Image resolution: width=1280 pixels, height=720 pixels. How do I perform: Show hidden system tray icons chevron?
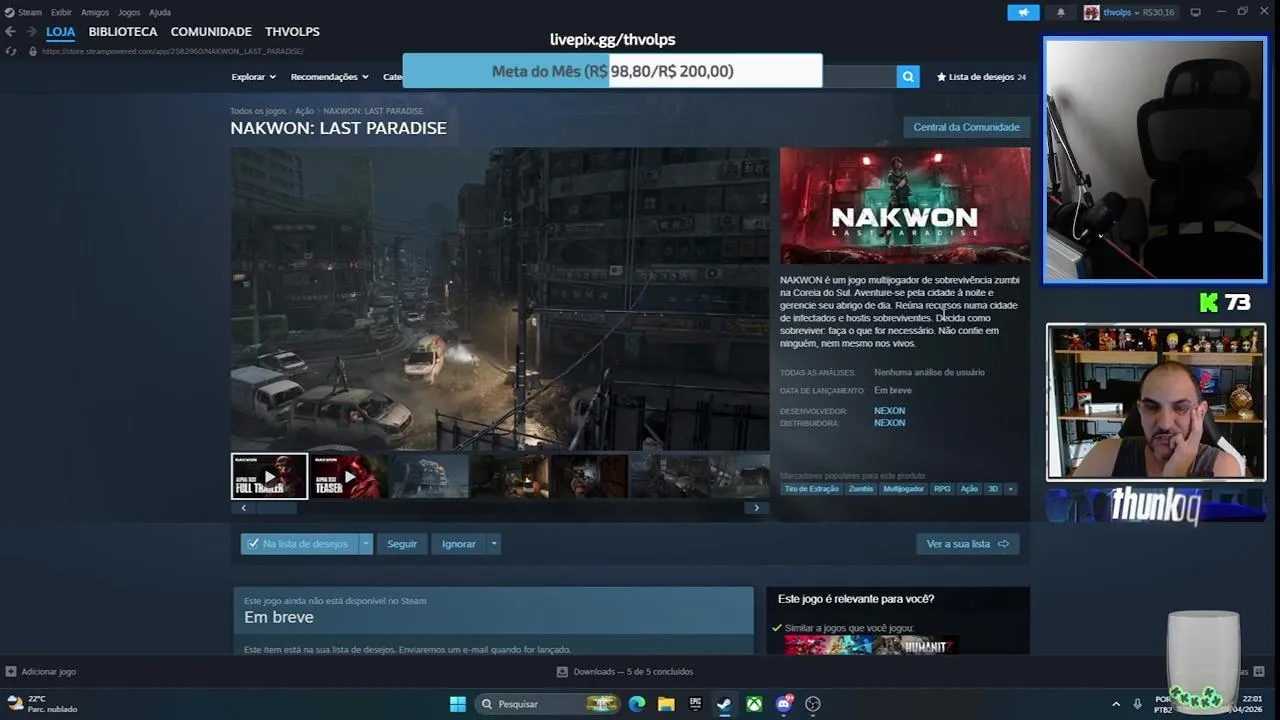point(1116,704)
